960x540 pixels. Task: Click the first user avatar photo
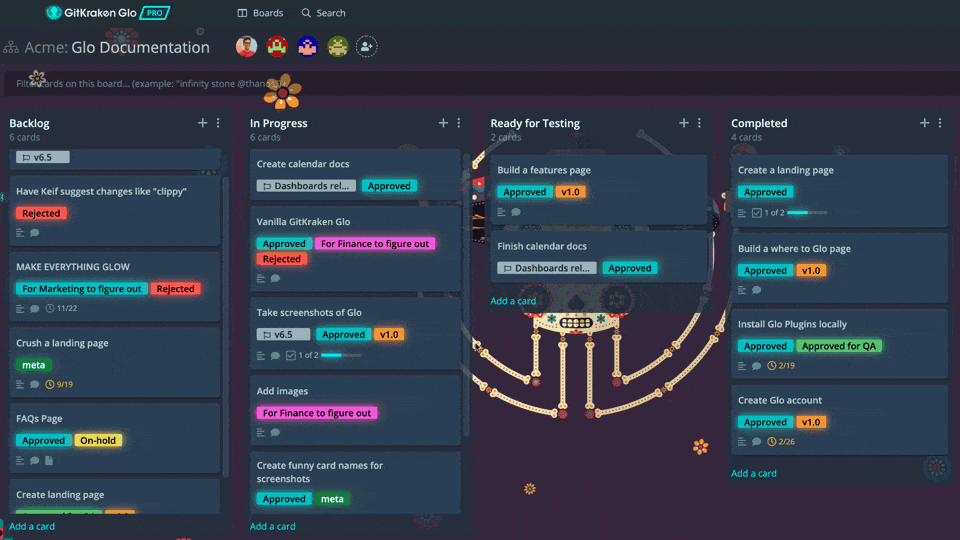(x=246, y=47)
